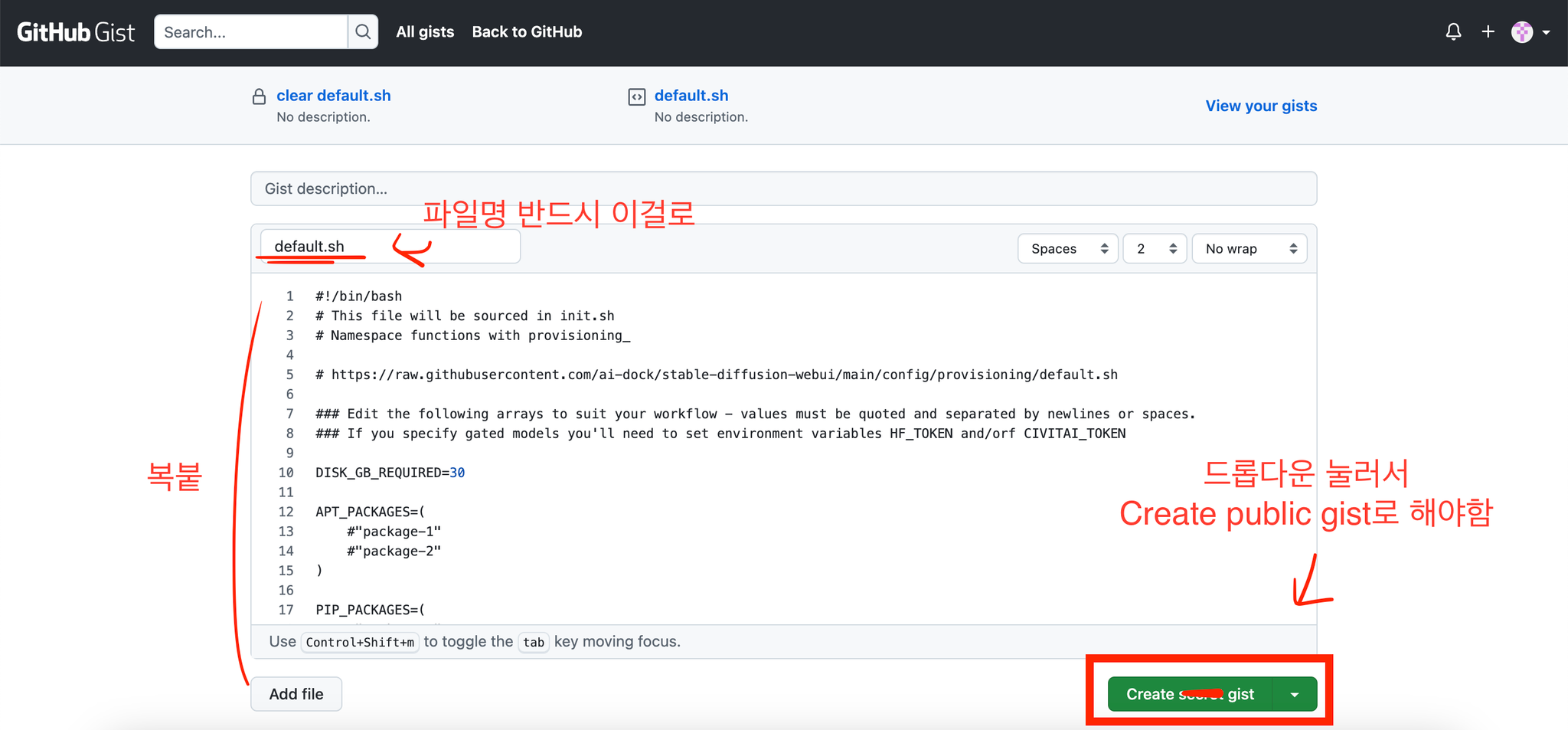1568x730 pixels.
Task: Expand the create gist type dropdown arrow
Action: [1295, 694]
